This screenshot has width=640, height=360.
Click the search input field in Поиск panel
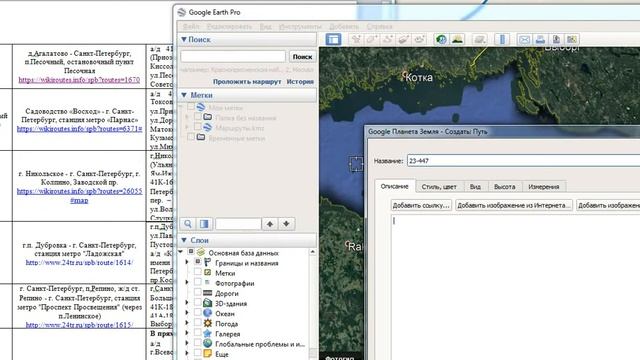click(233, 56)
